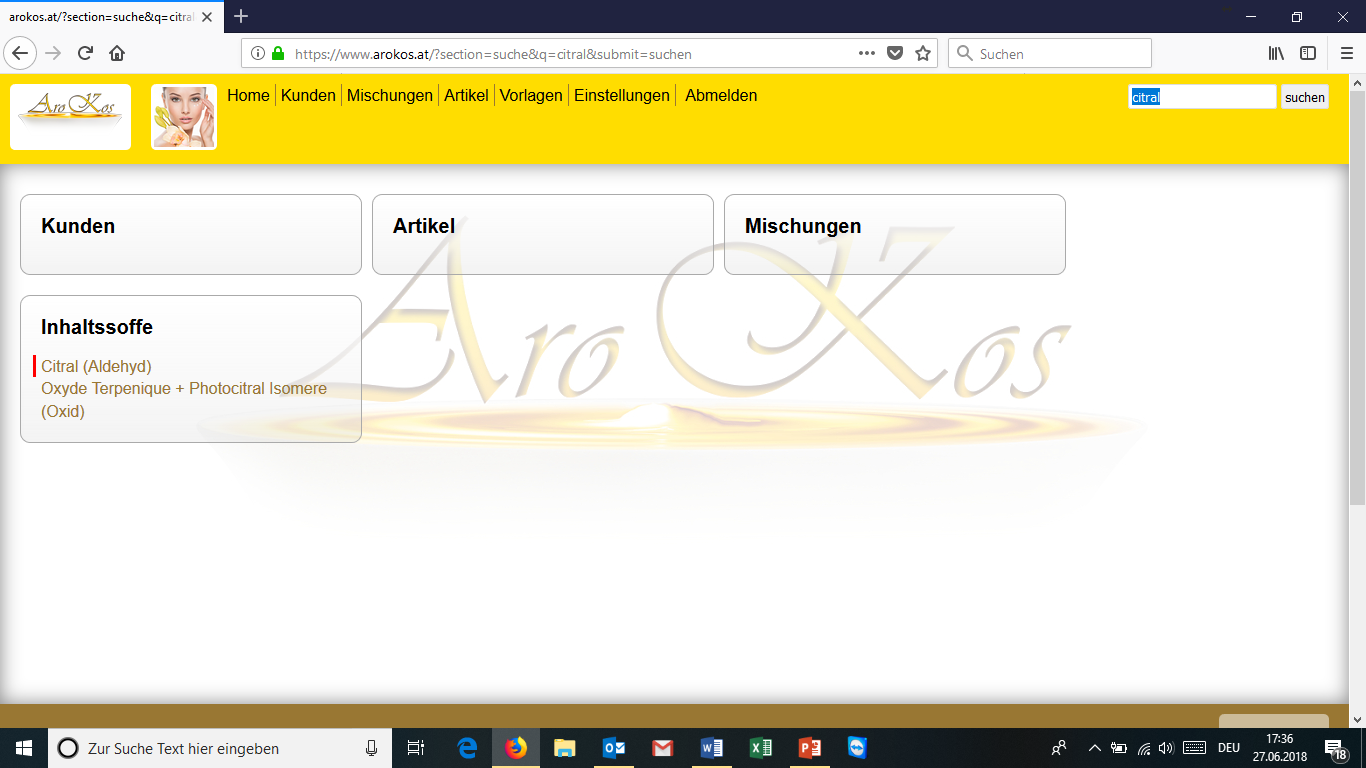Switch to Firefox in the taskbar

pyautogui.click(x=516, y=748)
